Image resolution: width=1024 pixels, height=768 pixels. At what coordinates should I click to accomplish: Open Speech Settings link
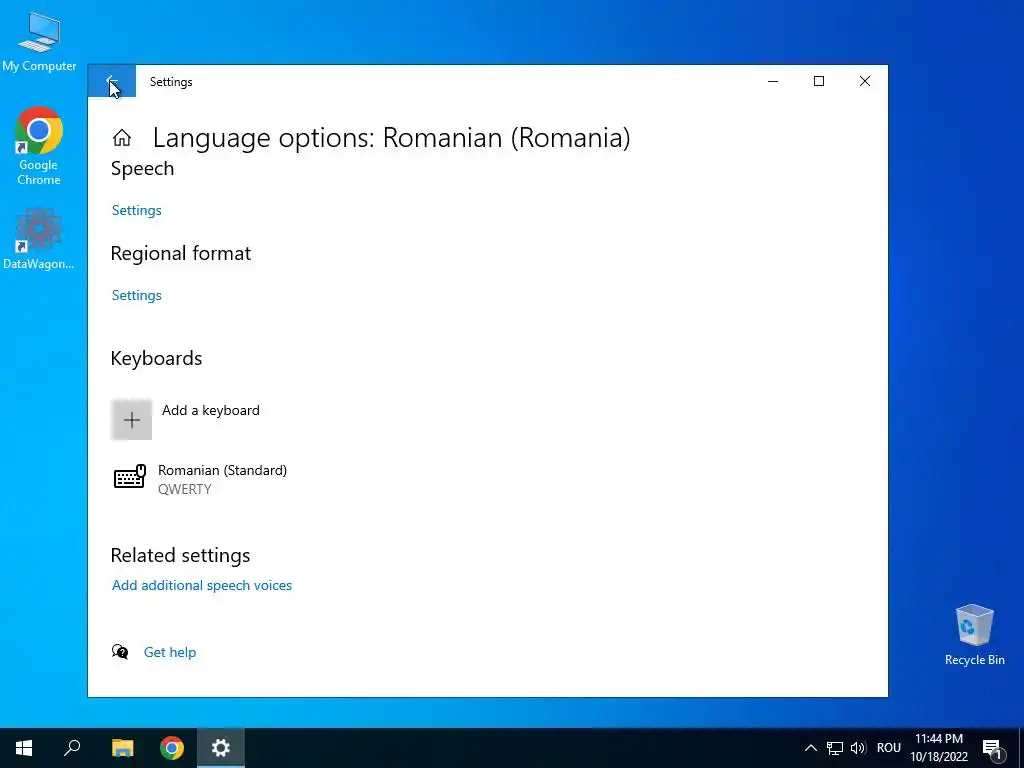click(x=136, y=210)
